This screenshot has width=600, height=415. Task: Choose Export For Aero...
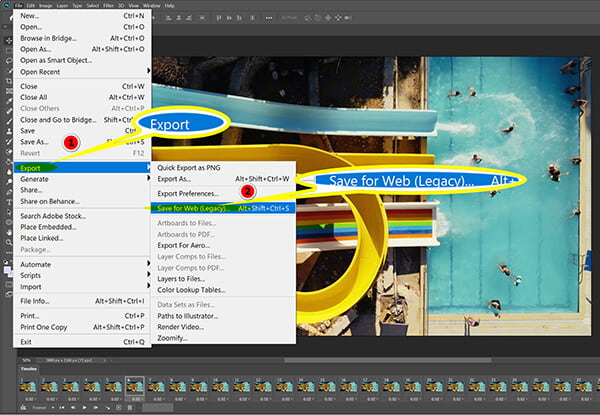pos(223,245)
